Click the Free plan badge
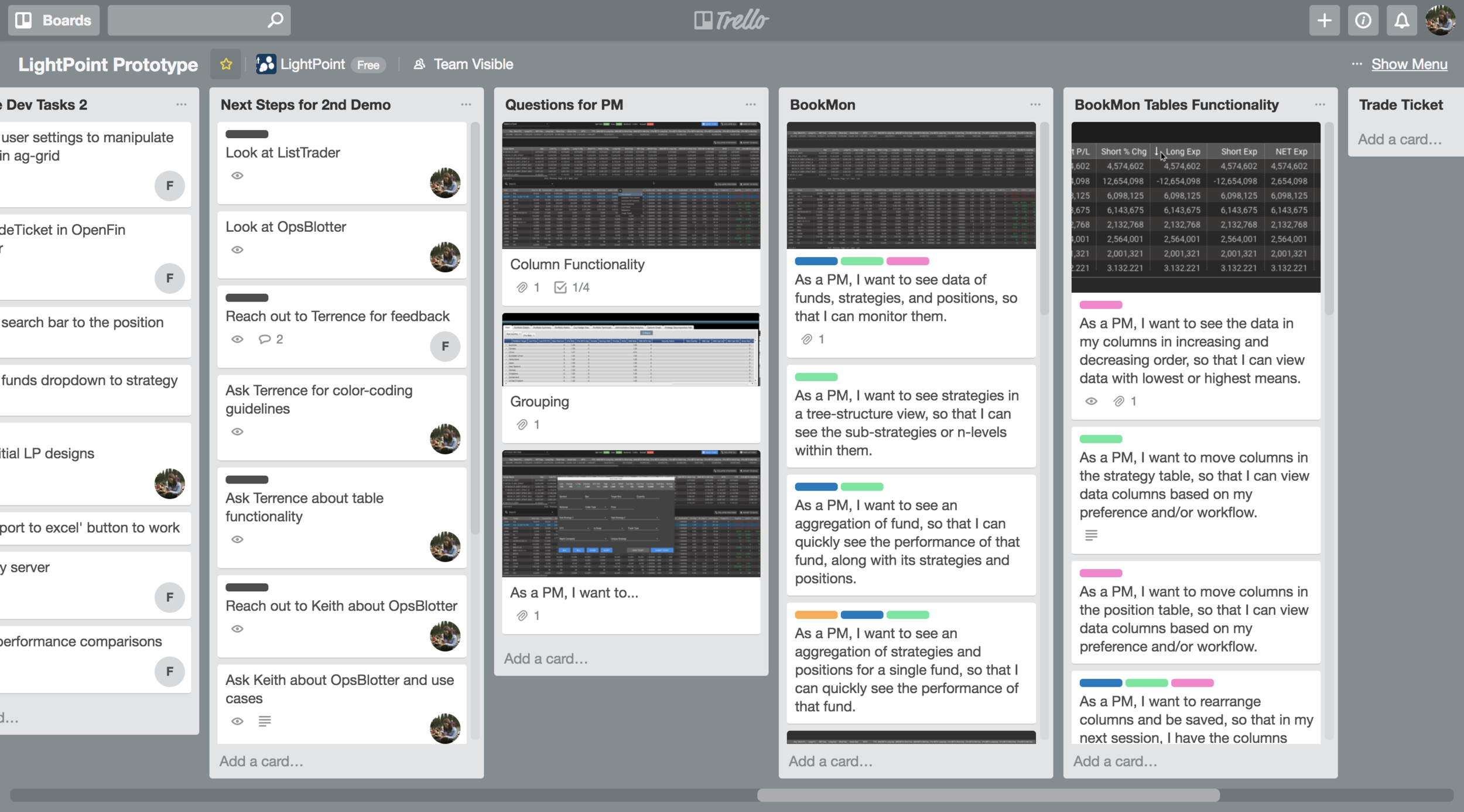Image resolution: width=1464 pixels, height=812 pixels. (x=368, y=65)
